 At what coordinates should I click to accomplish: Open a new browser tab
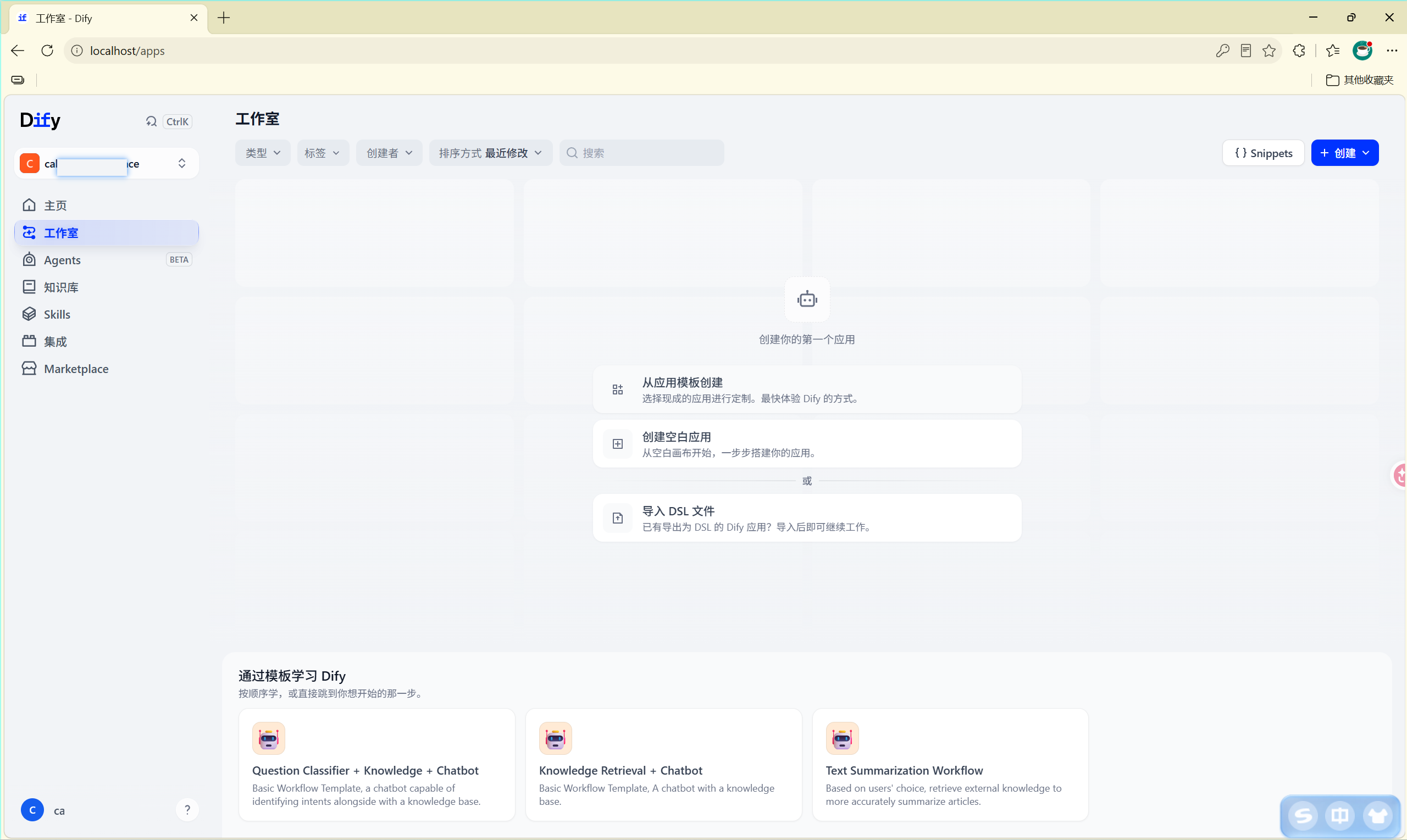pyautogui.click(x=224, y=18)
